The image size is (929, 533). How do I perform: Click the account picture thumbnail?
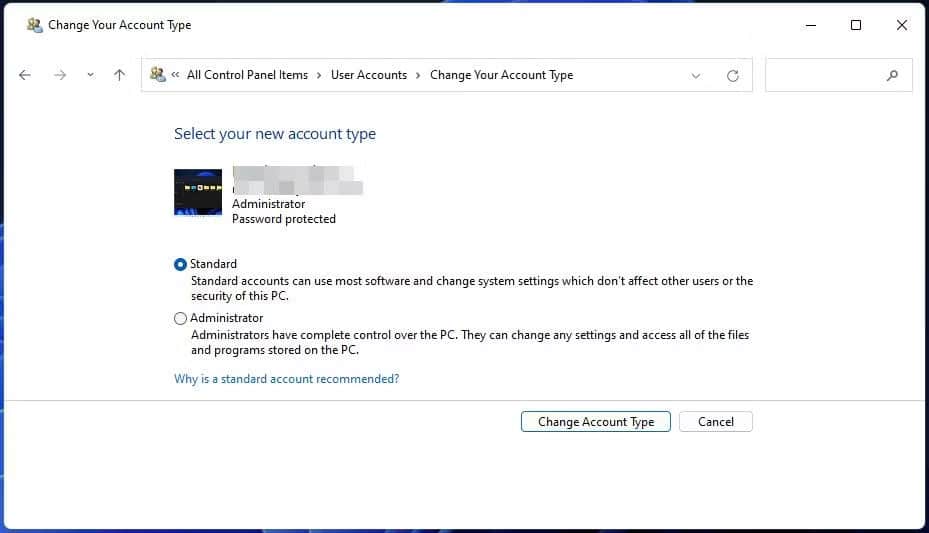click(198, 192)
